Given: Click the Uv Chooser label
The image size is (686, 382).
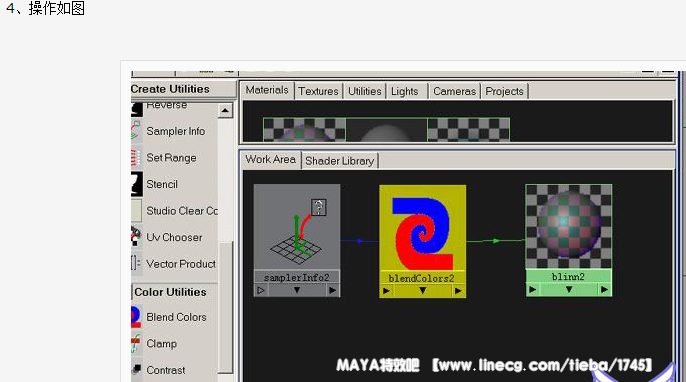Looking at the screenshot, I should pyautogui.click(x=174, y=237).
